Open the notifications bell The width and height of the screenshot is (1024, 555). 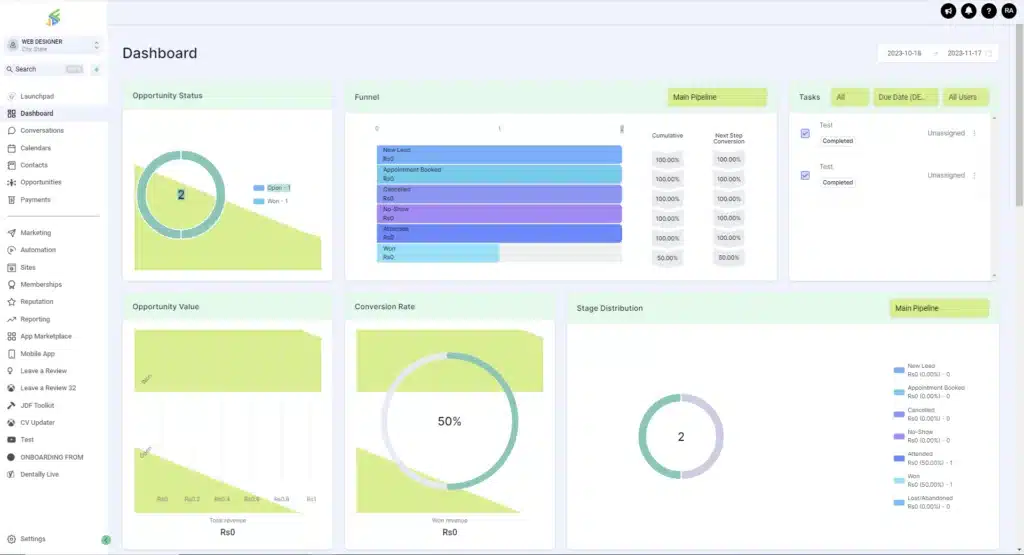968,10
